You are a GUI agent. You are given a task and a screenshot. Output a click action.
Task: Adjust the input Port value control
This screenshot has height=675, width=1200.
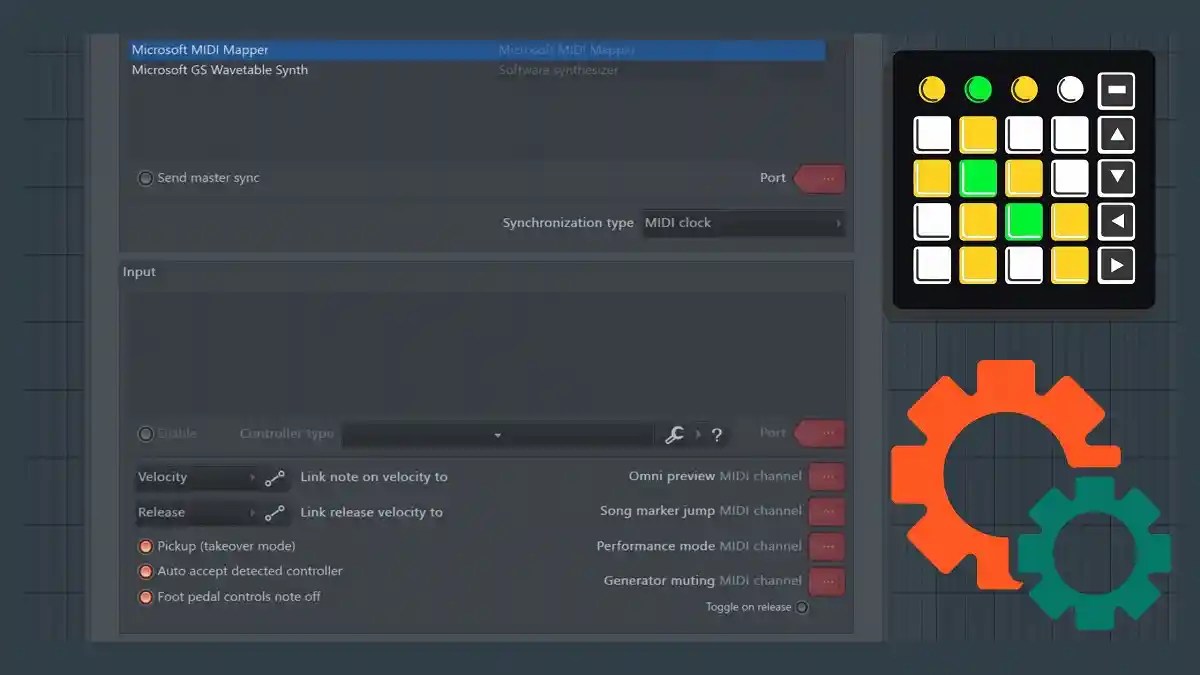point(820,433)
